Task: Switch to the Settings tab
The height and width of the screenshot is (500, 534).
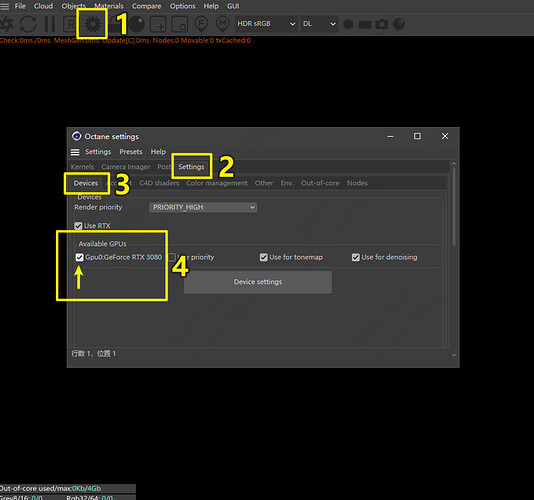Action: pyautogui.click(x=191, y=167)
